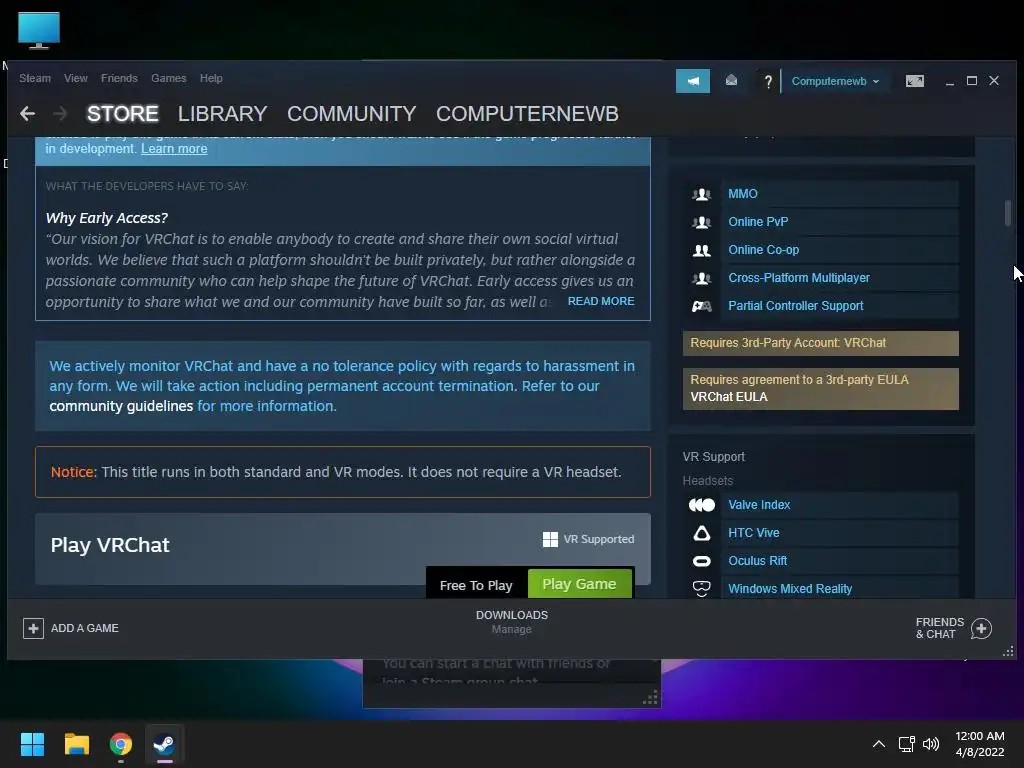Screen dimensions: 1024x768
Task: Switch to the STORE tab
Action: tap(123, 114)
